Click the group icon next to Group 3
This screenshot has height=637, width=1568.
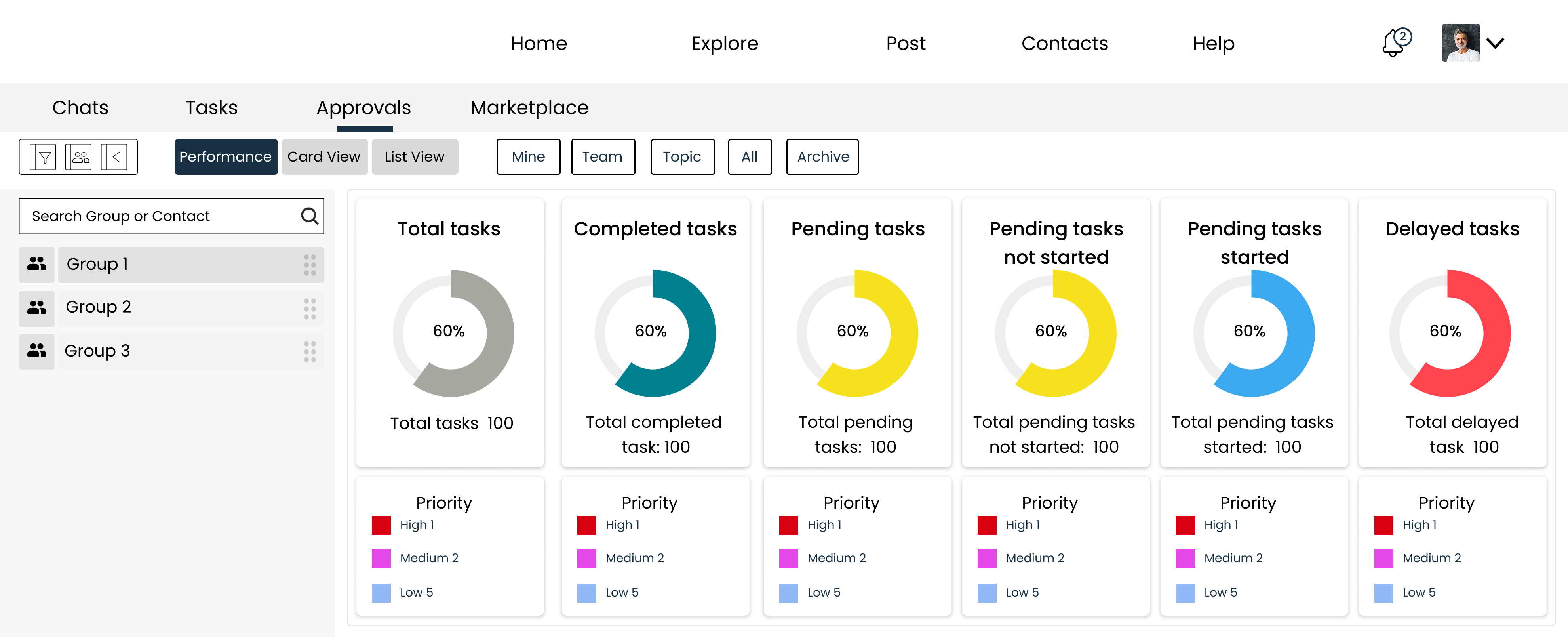(x=36, y=350)
